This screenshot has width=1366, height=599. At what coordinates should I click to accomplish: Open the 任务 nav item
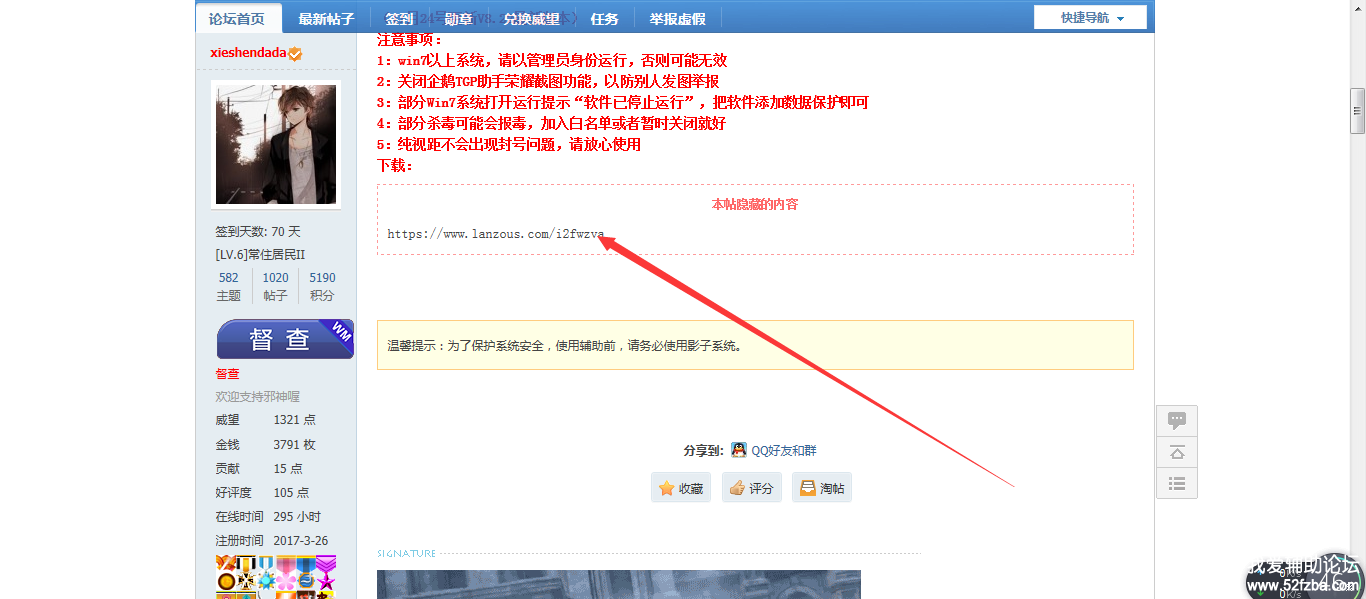point(604,19)
